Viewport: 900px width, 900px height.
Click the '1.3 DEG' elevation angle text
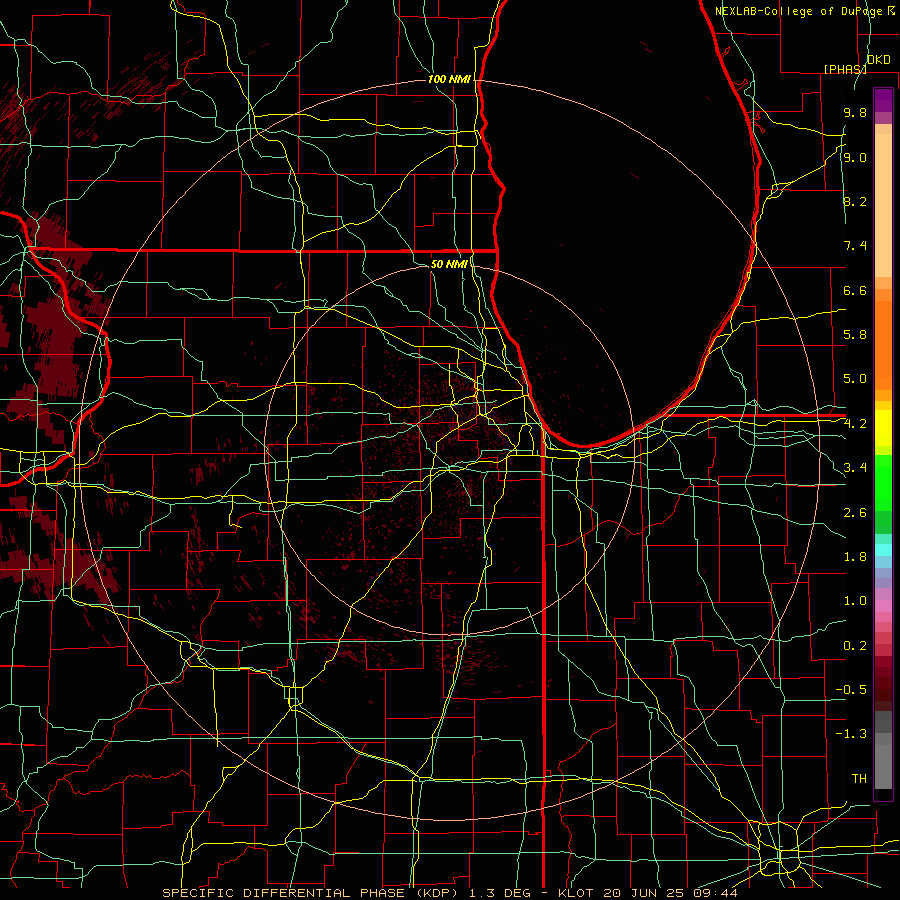(x=502, y=893)
